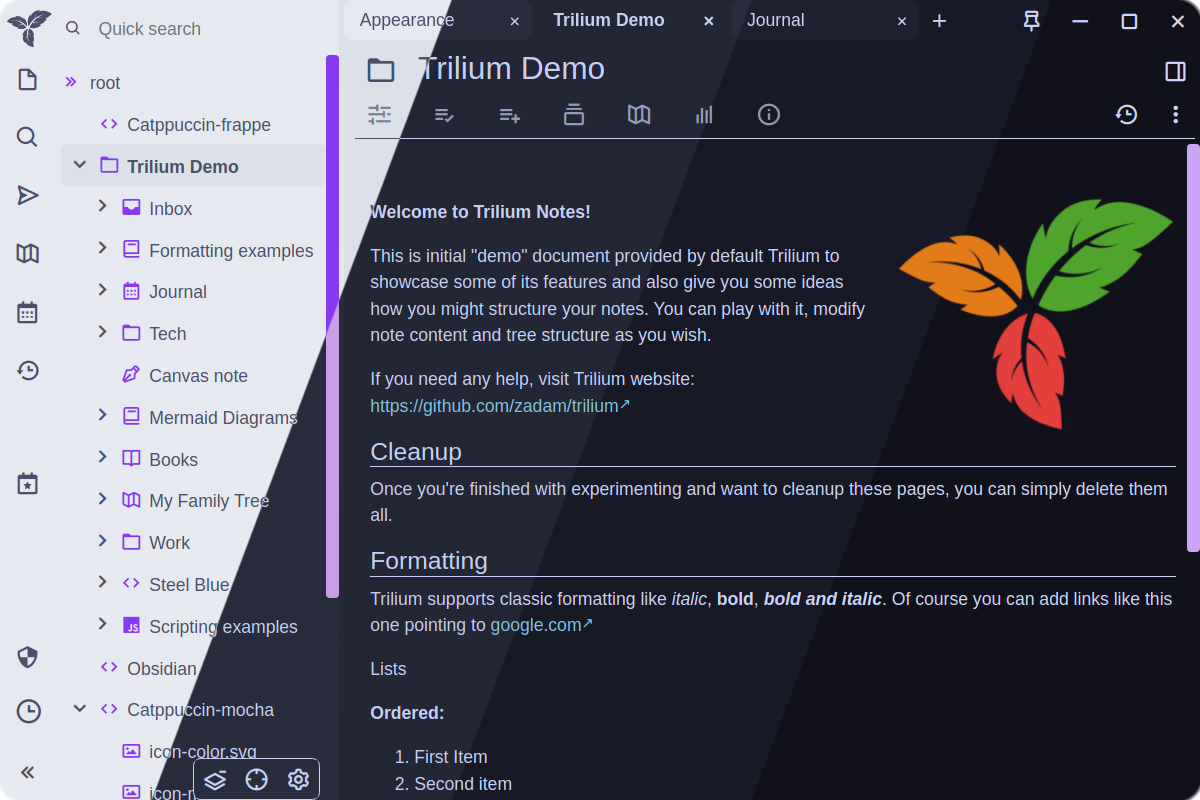Expand the Steel Blue node
The image size is (1200, 800).
(102, 582)
